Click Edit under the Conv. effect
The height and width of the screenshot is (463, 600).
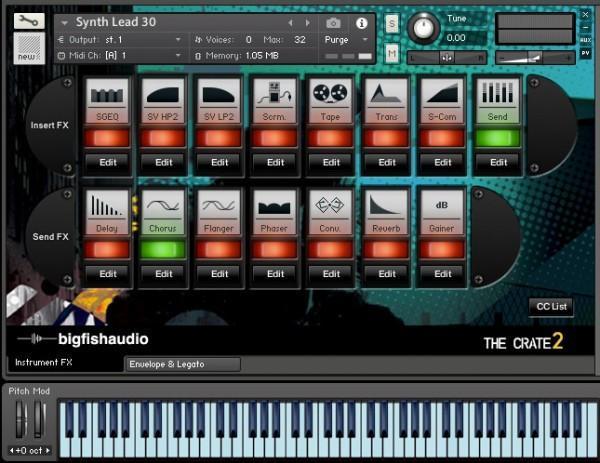(x=331, y=273)
